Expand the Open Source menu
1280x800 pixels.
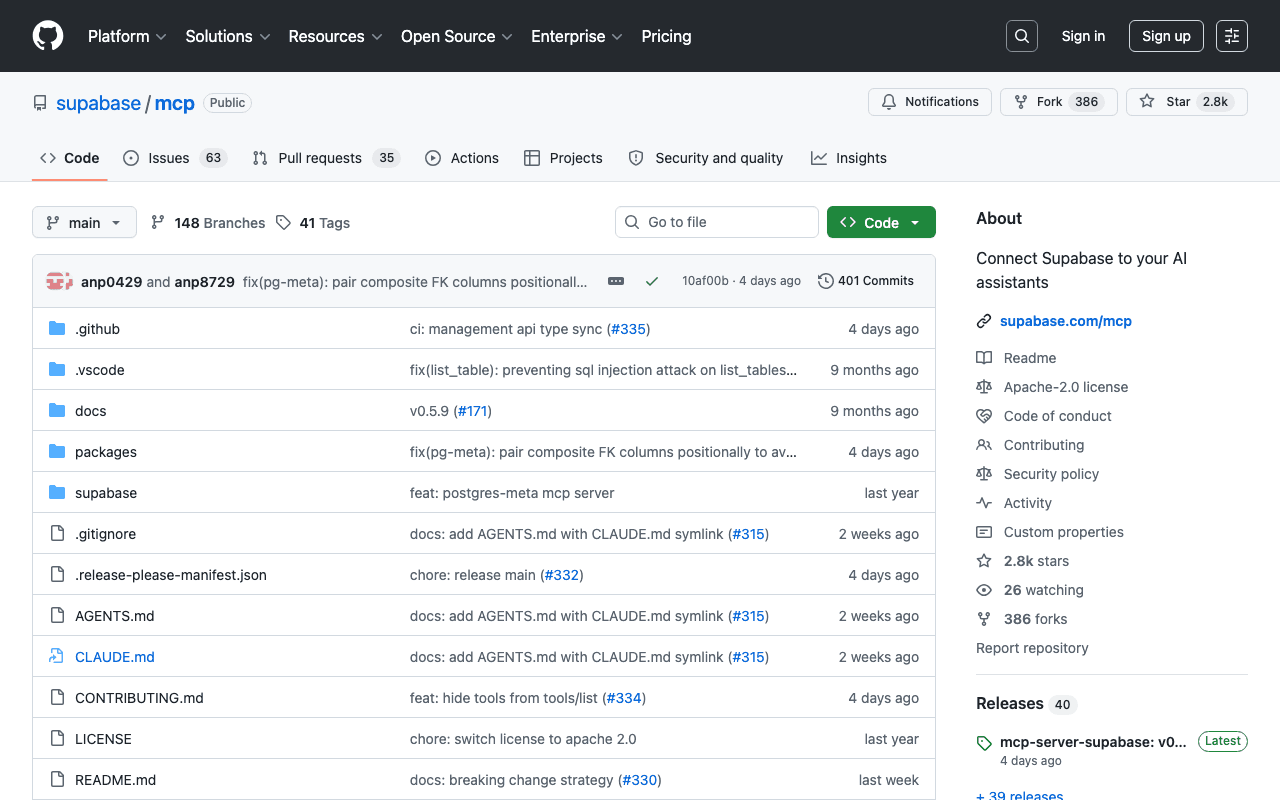(x=456, y=36)
